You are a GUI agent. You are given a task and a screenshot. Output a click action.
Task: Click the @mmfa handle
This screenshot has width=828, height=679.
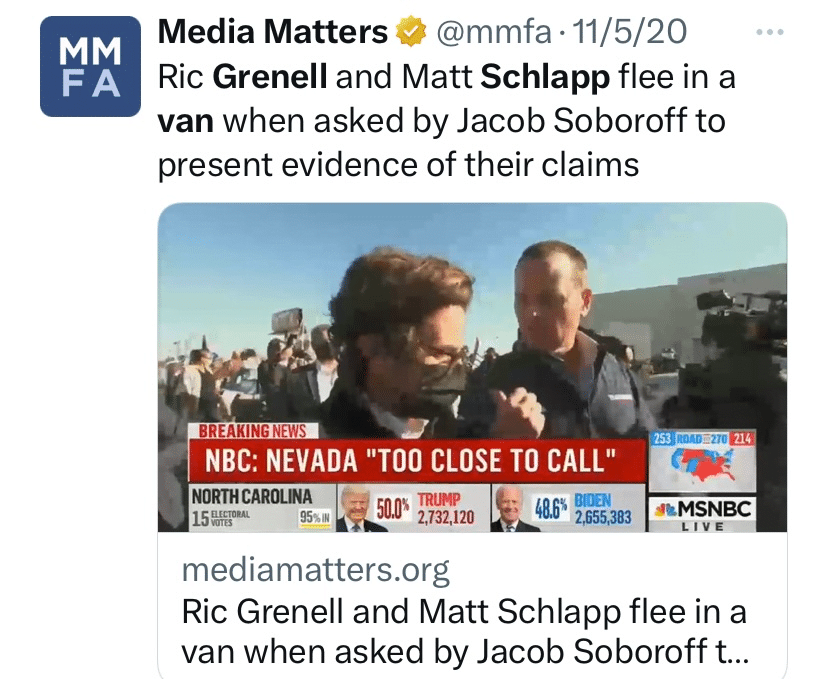click(489, 33)
